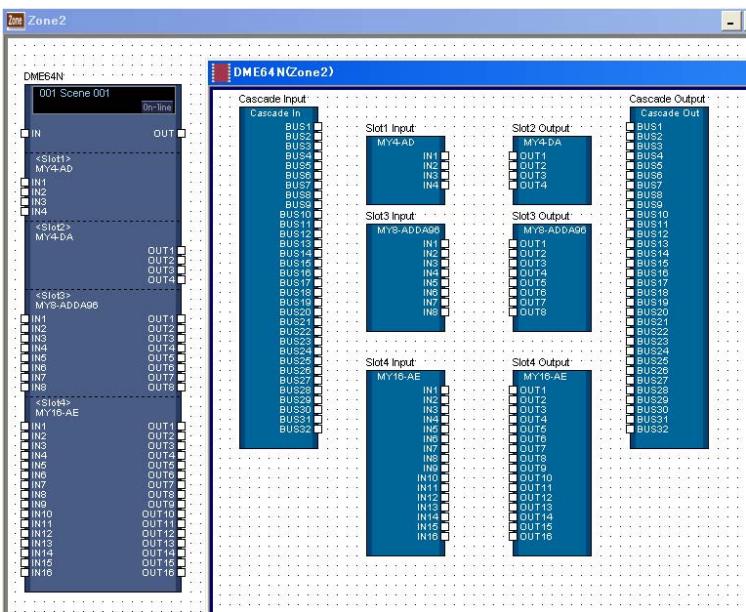Image resolution: width=746 pixels, height=612 pixels.
Task: Click Slot2 MY4-DA OUT4 port on DME64N
Action: click(x=181, y=280)
